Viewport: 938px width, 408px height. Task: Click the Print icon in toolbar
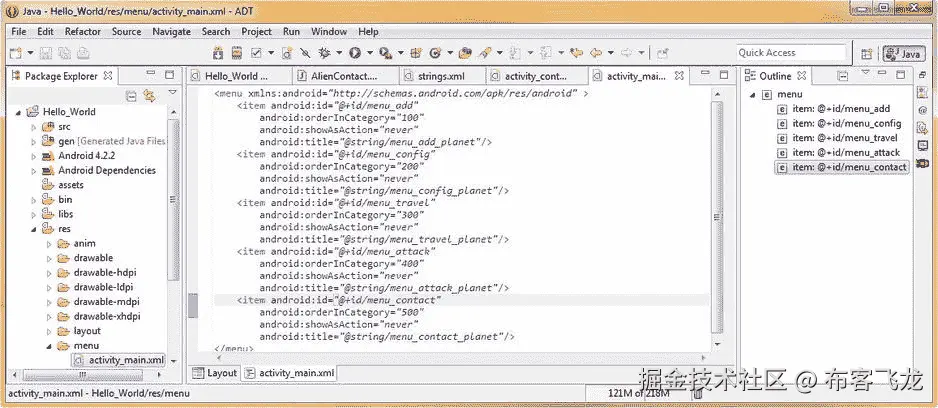tap(83, 53)
